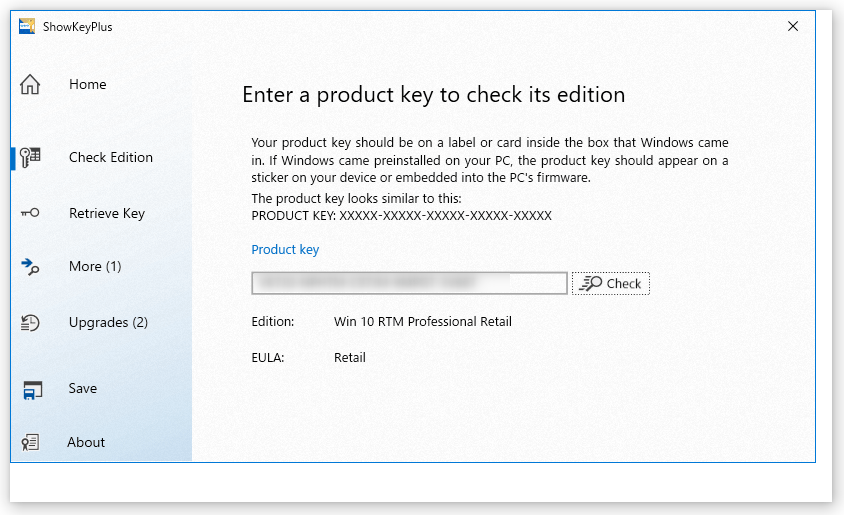Click the Retrieve Key icon
This screenshot has height=515, width=844.
30,213
